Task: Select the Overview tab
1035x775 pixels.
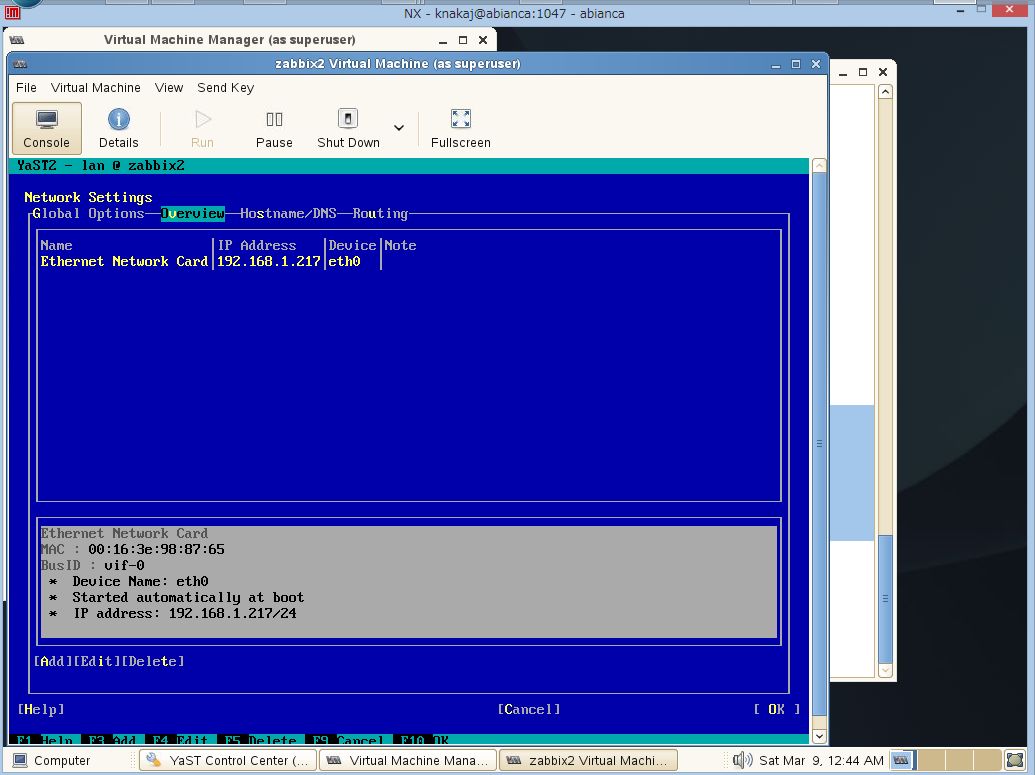Action: point(193,213)
